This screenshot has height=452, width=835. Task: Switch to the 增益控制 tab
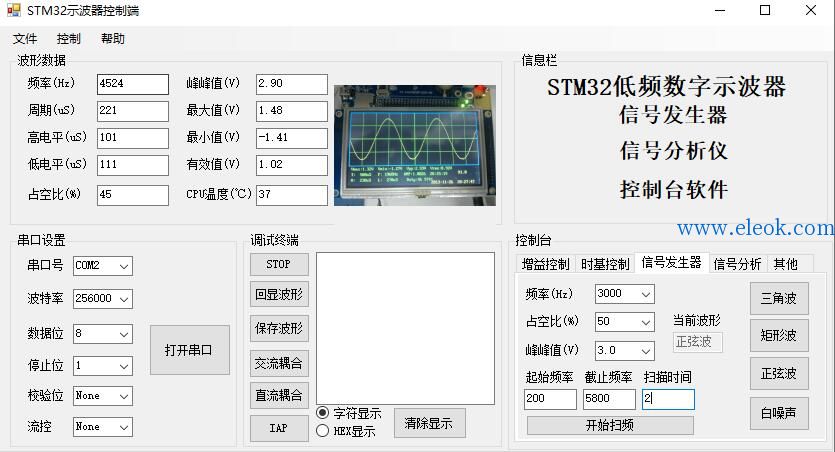tap(545, 264)
